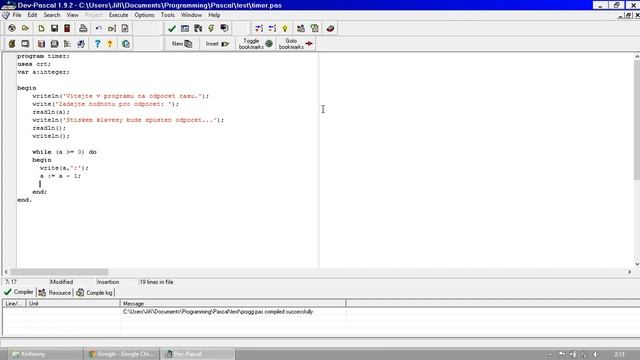Click the editor horizontal scrollbar thumb
The height and width of the screenshot is (360, 640).
pos(59,272)
